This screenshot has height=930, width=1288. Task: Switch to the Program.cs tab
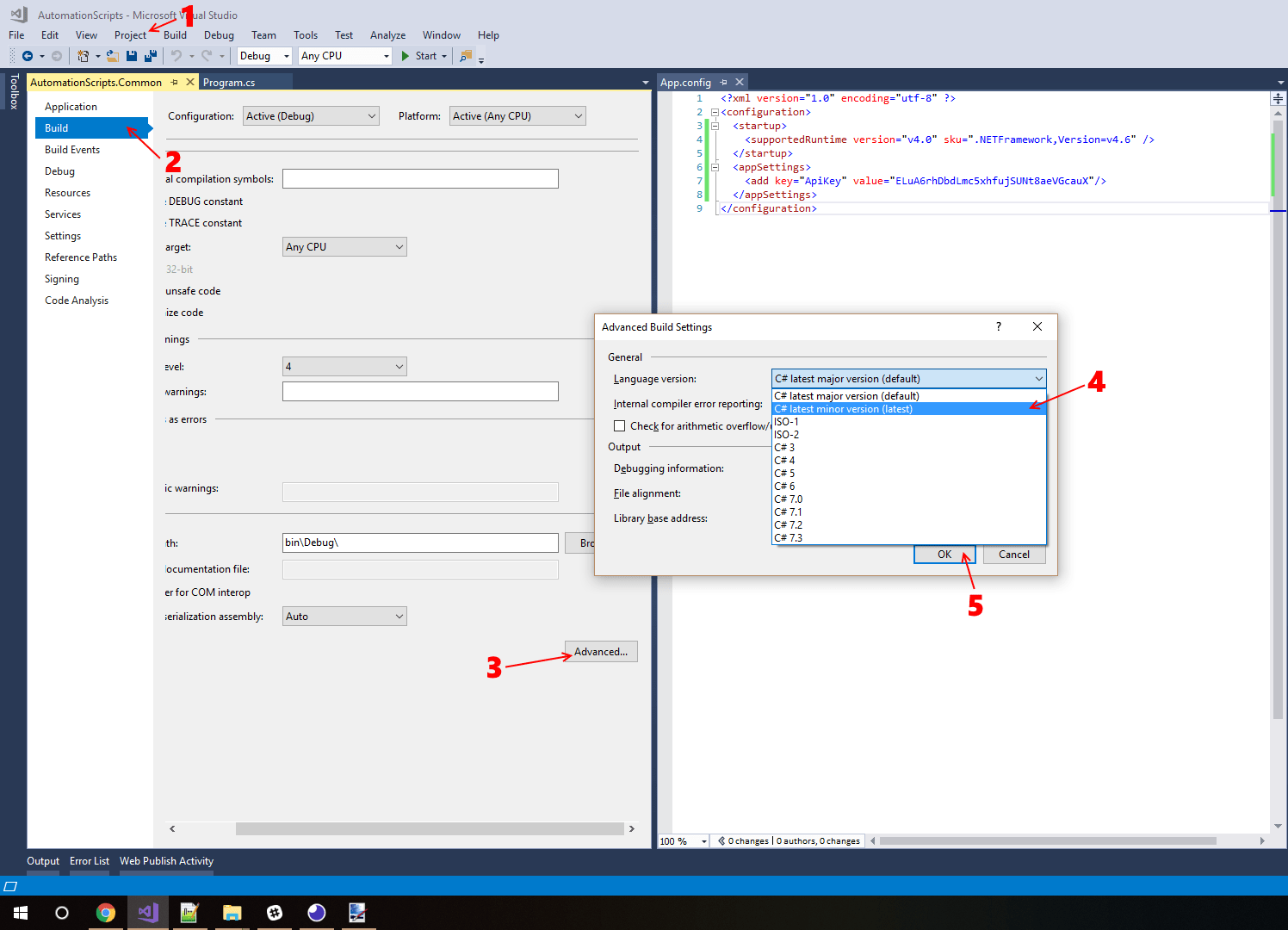pos(229,81)
